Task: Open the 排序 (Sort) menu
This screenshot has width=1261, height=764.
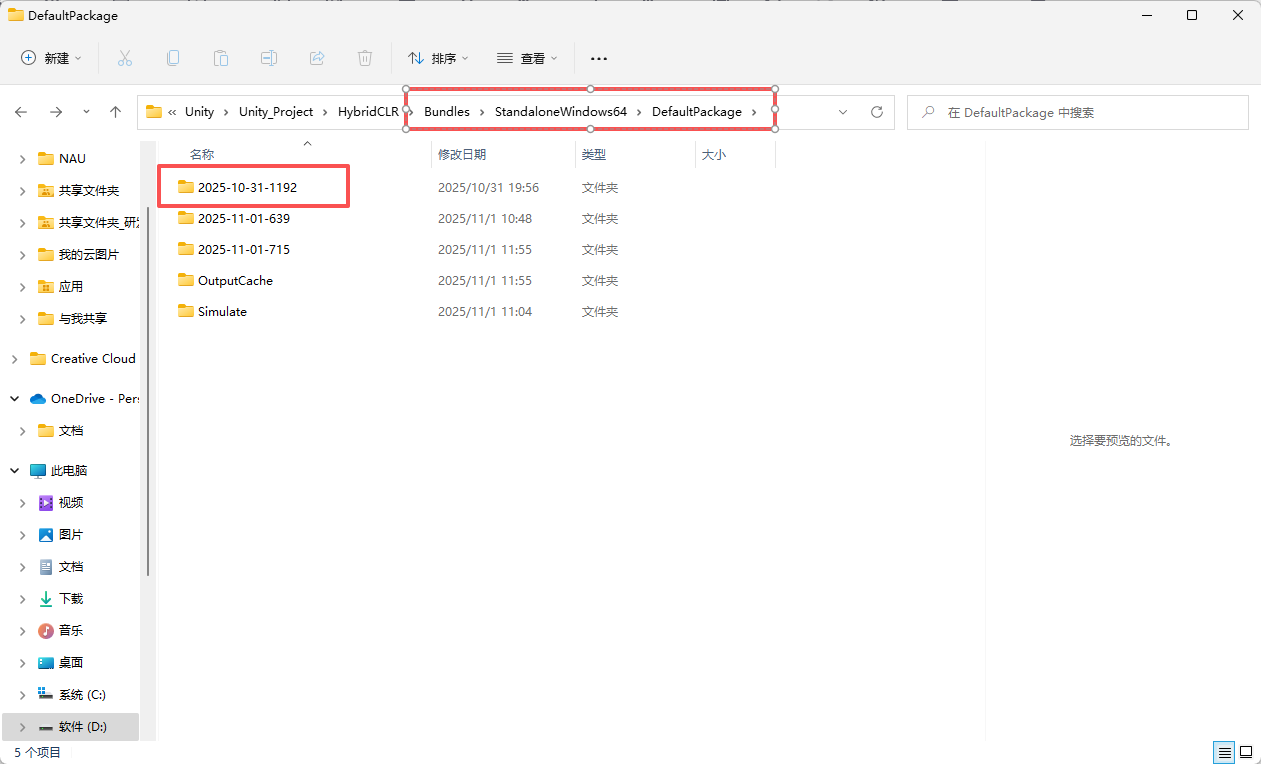Action: pyautogui.click(x=439, y=58)
